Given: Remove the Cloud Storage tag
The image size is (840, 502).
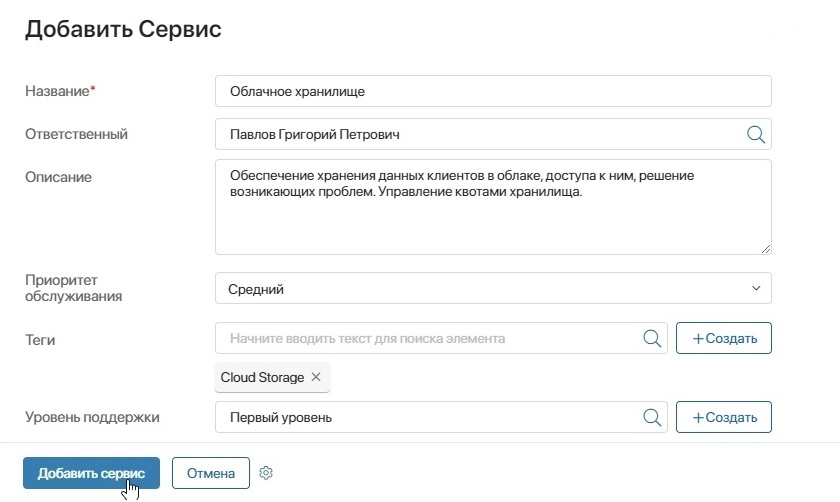Looking at the screenshot, I should 316,377.
